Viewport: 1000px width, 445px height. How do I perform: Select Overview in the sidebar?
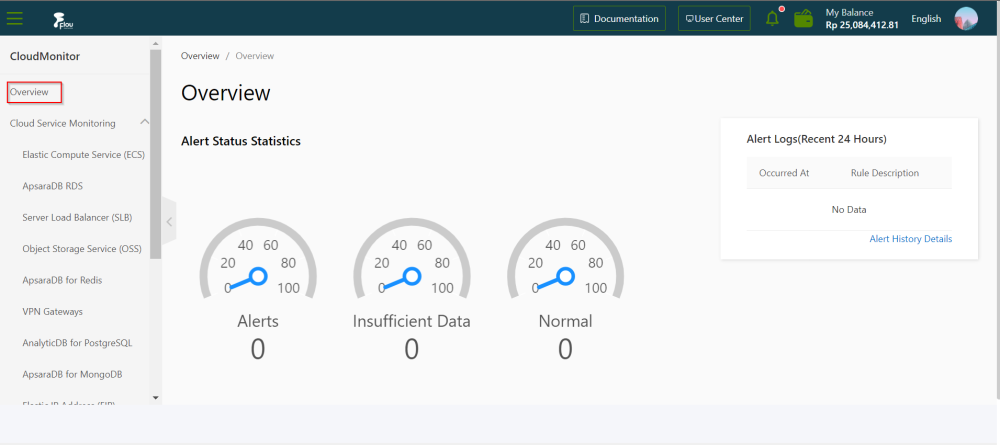click(29, 92)
